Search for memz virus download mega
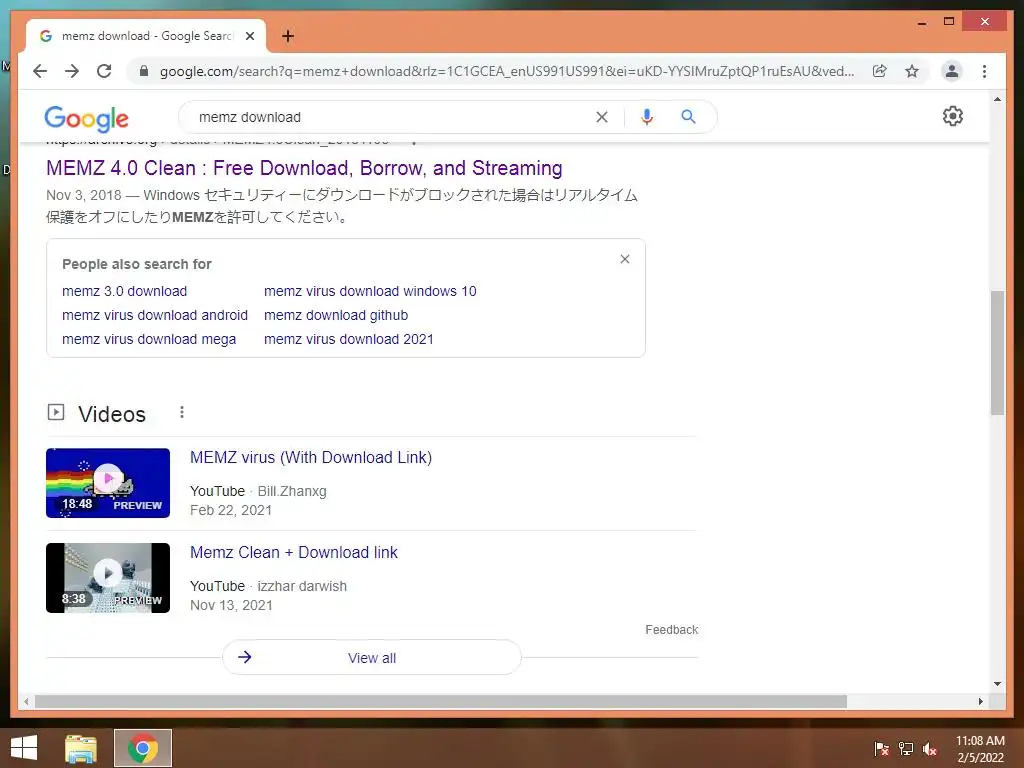The image size is (1024, 768). [149, 340]
